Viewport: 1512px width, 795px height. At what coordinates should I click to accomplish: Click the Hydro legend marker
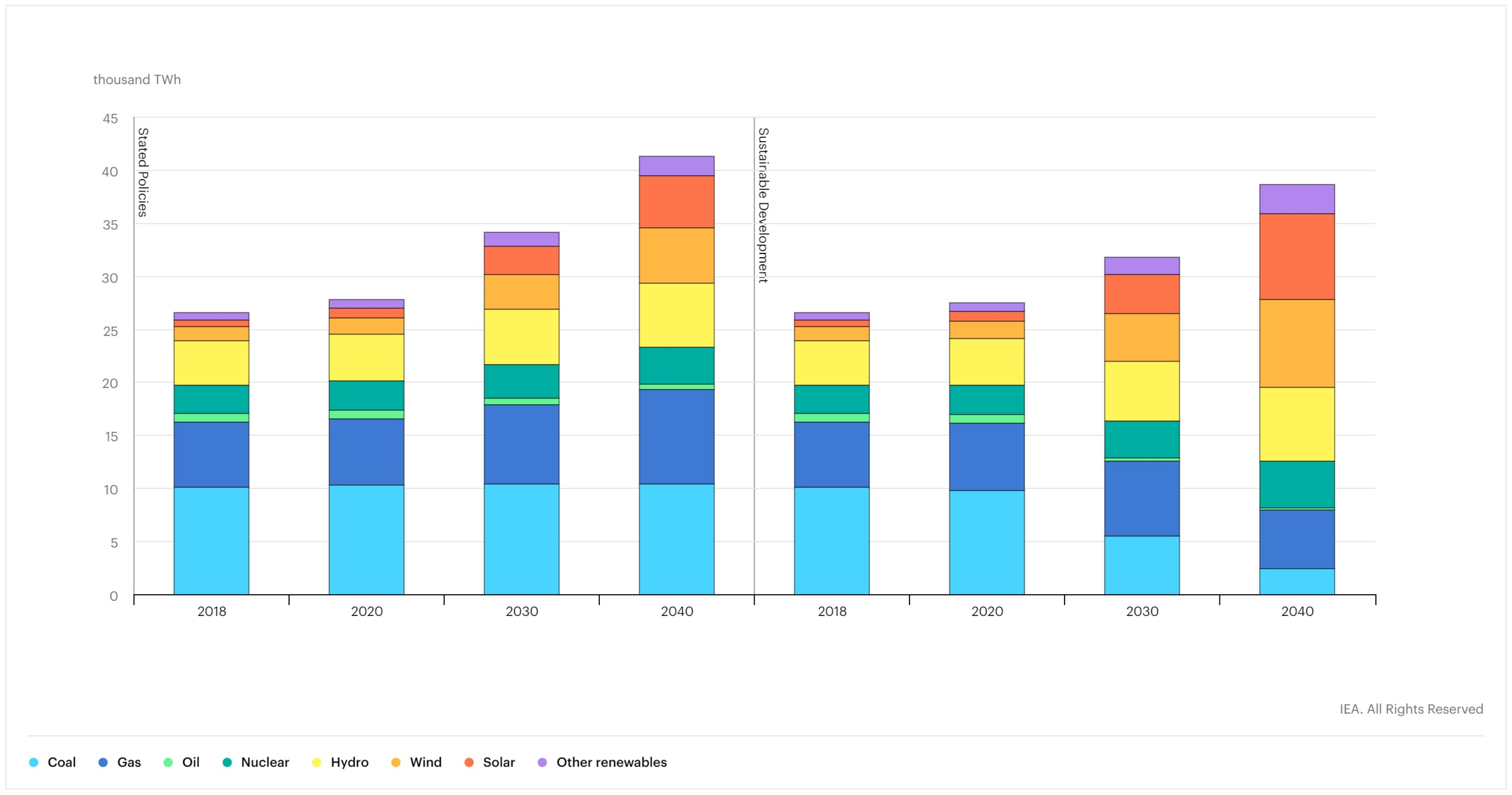316,762
